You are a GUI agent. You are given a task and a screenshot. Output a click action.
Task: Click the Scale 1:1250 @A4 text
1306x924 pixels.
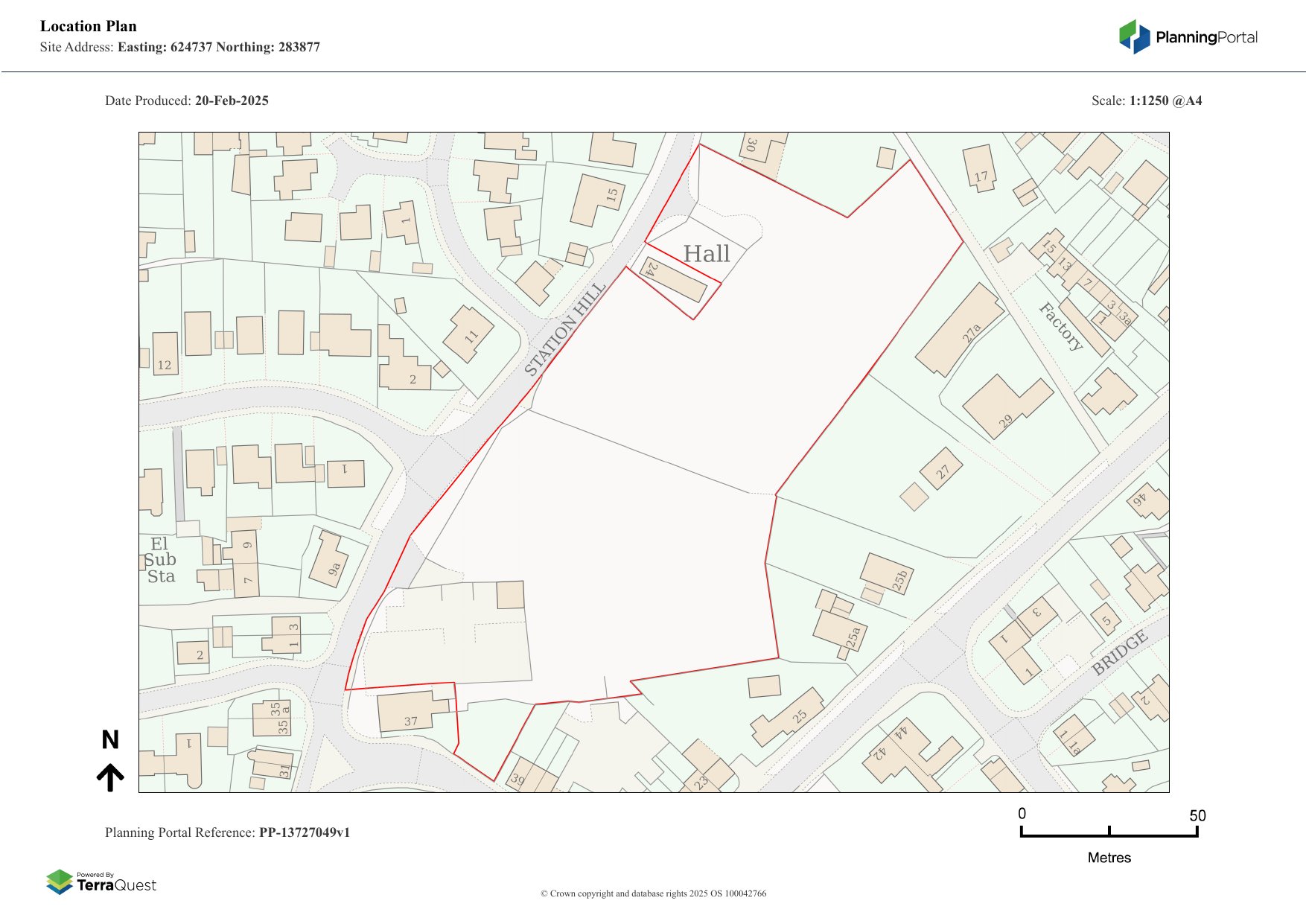(x=1146, y=101)
